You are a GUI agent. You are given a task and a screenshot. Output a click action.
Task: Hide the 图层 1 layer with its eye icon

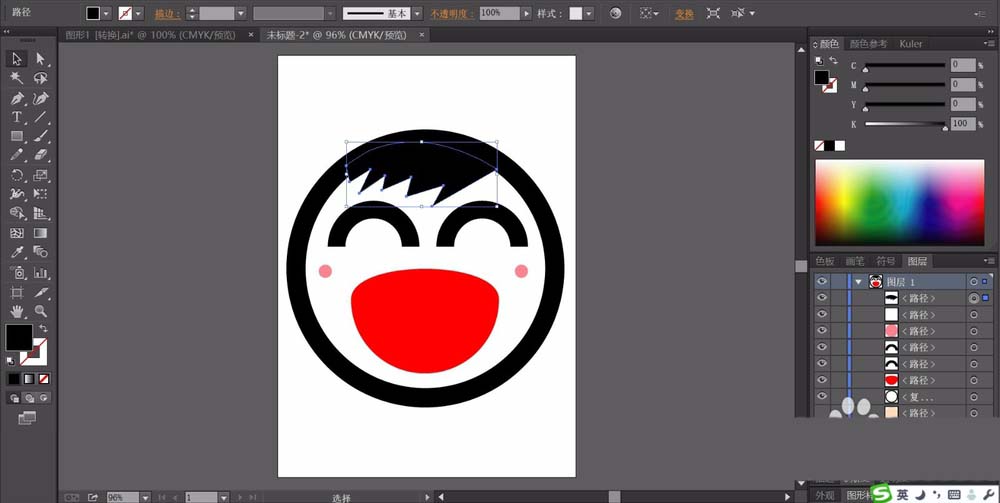(822, 282)
